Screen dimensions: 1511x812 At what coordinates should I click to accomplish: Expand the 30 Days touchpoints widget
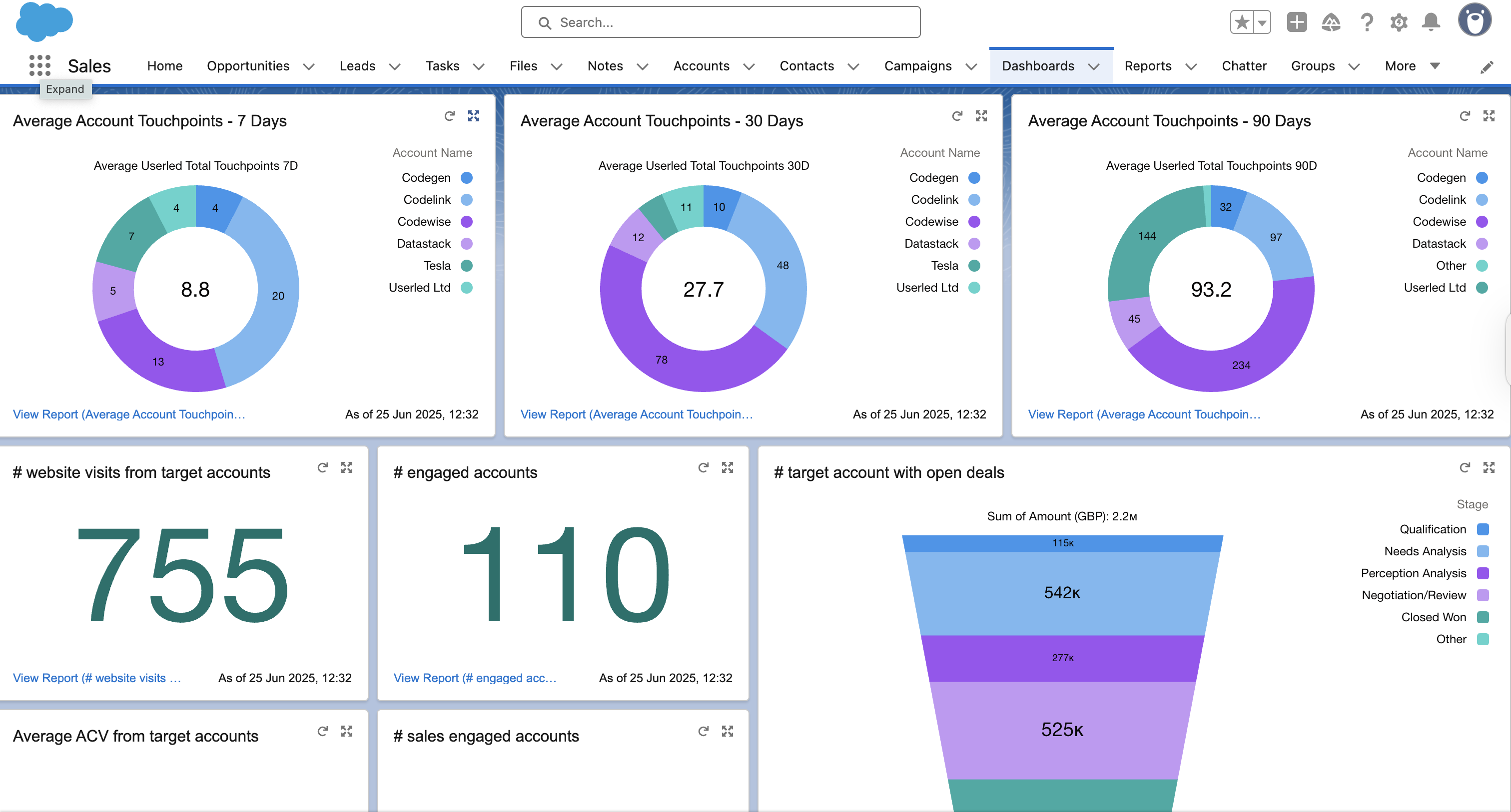tap(981, 116)
